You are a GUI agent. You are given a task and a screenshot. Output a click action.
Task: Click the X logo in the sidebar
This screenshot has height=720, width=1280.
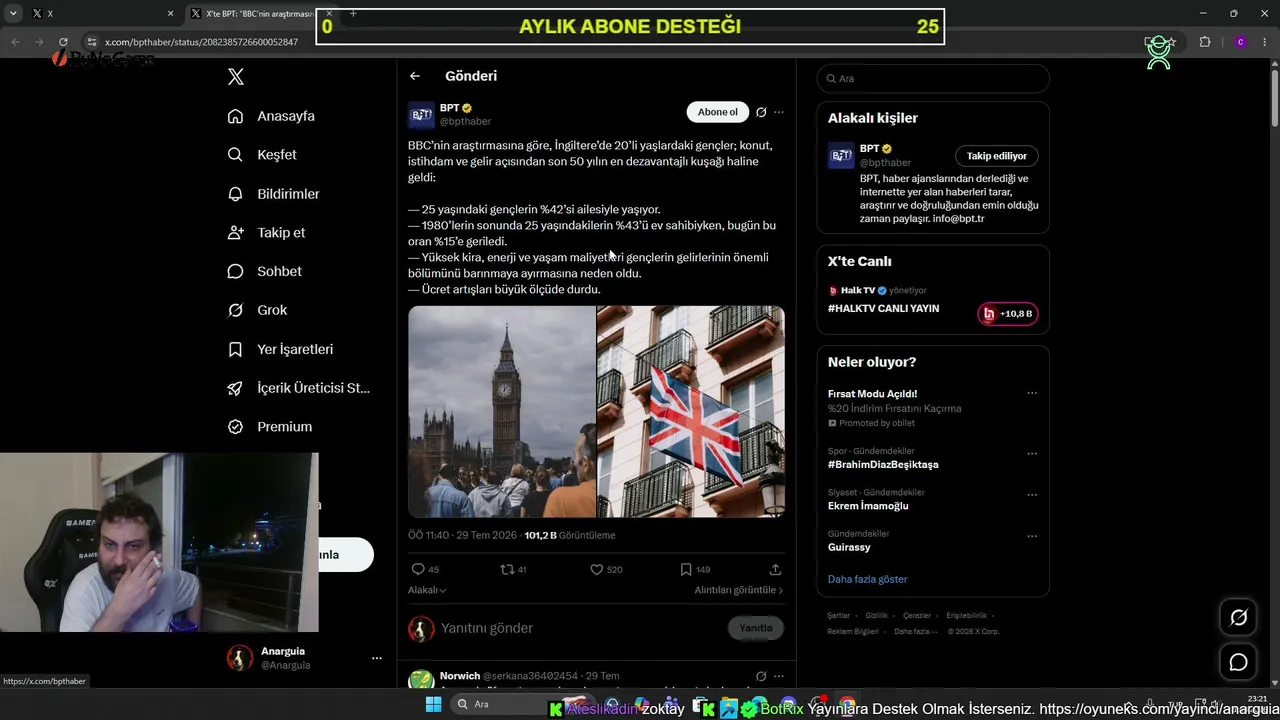(235, 77)
